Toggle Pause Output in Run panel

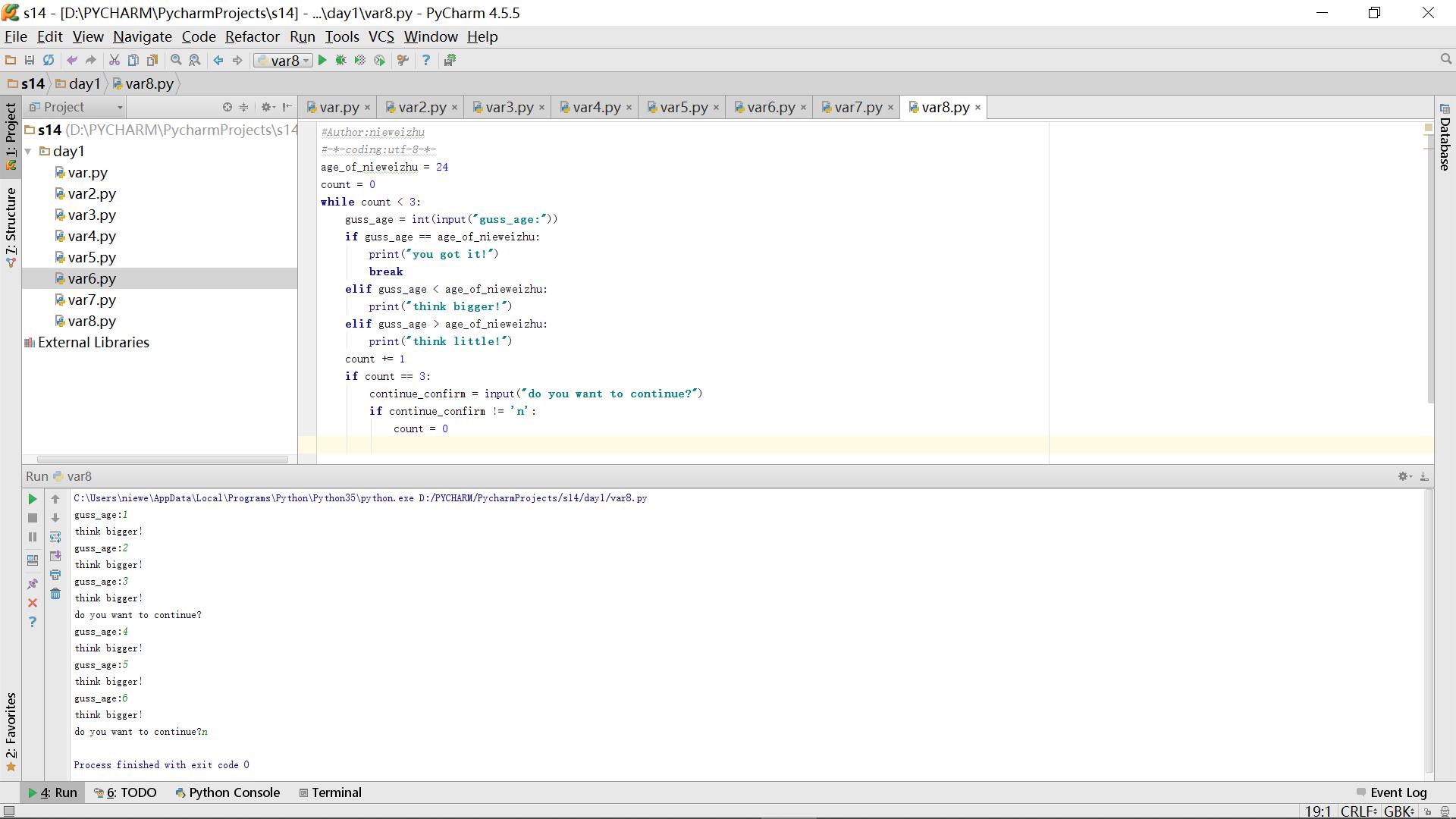point(33,537)
